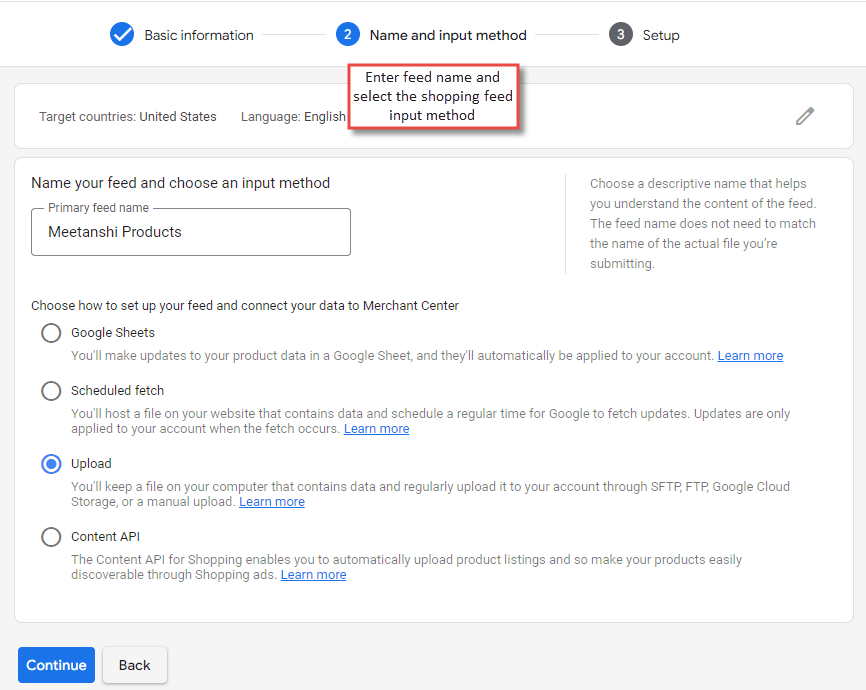Click the Language: English setting text

[293, 117]
